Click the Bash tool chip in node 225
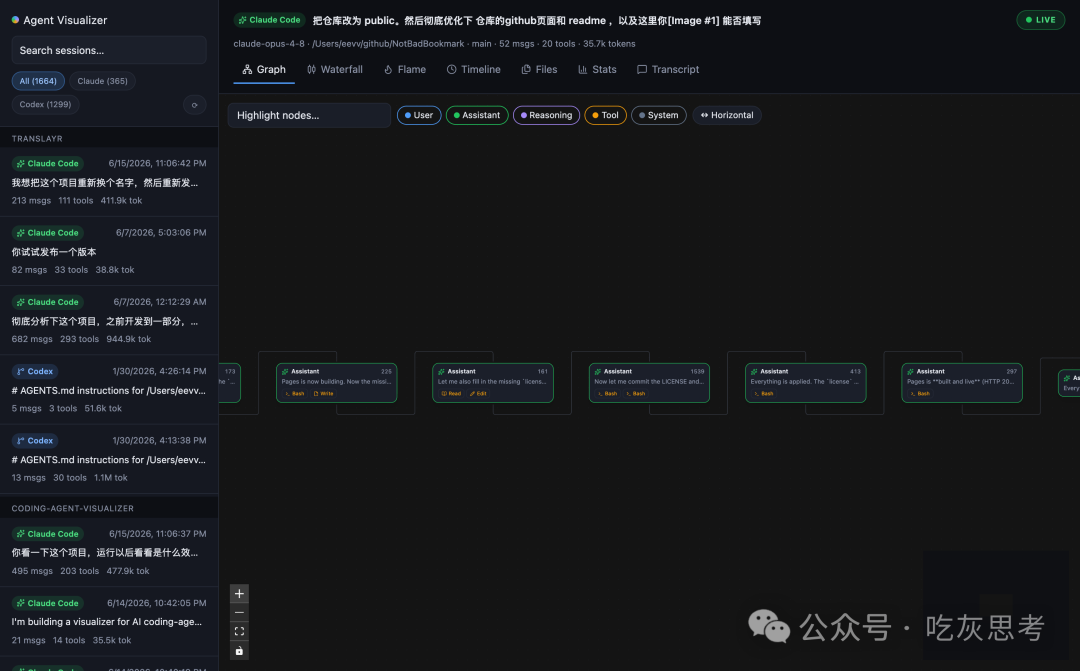Viewport: 1080px width, 671px height. [x=295, y=393]
